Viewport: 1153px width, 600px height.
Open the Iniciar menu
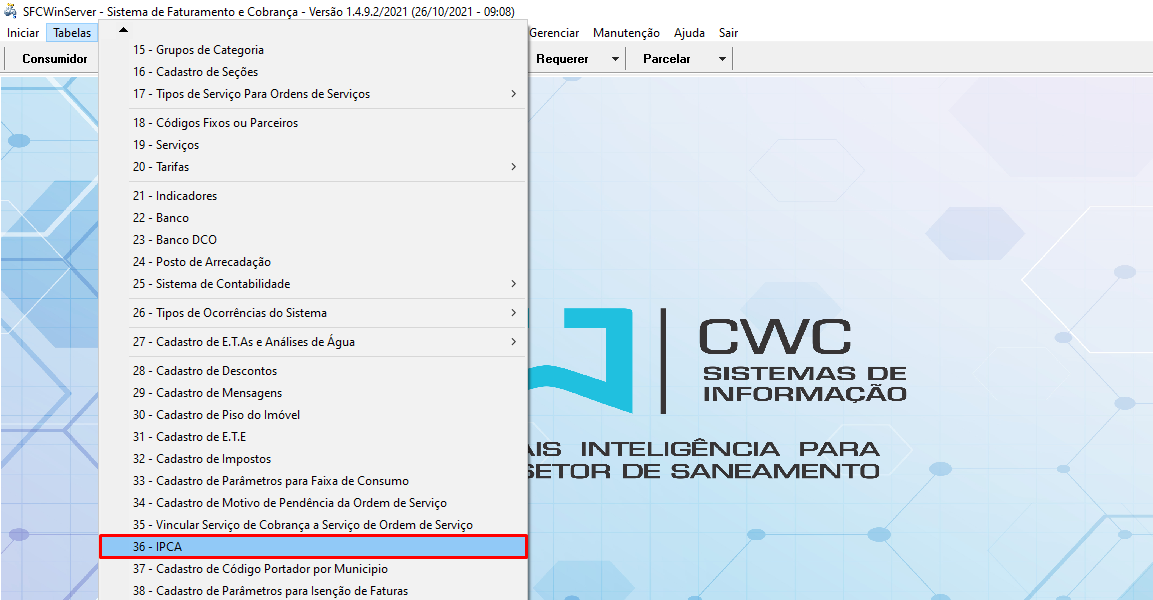(x=22, y=32)
